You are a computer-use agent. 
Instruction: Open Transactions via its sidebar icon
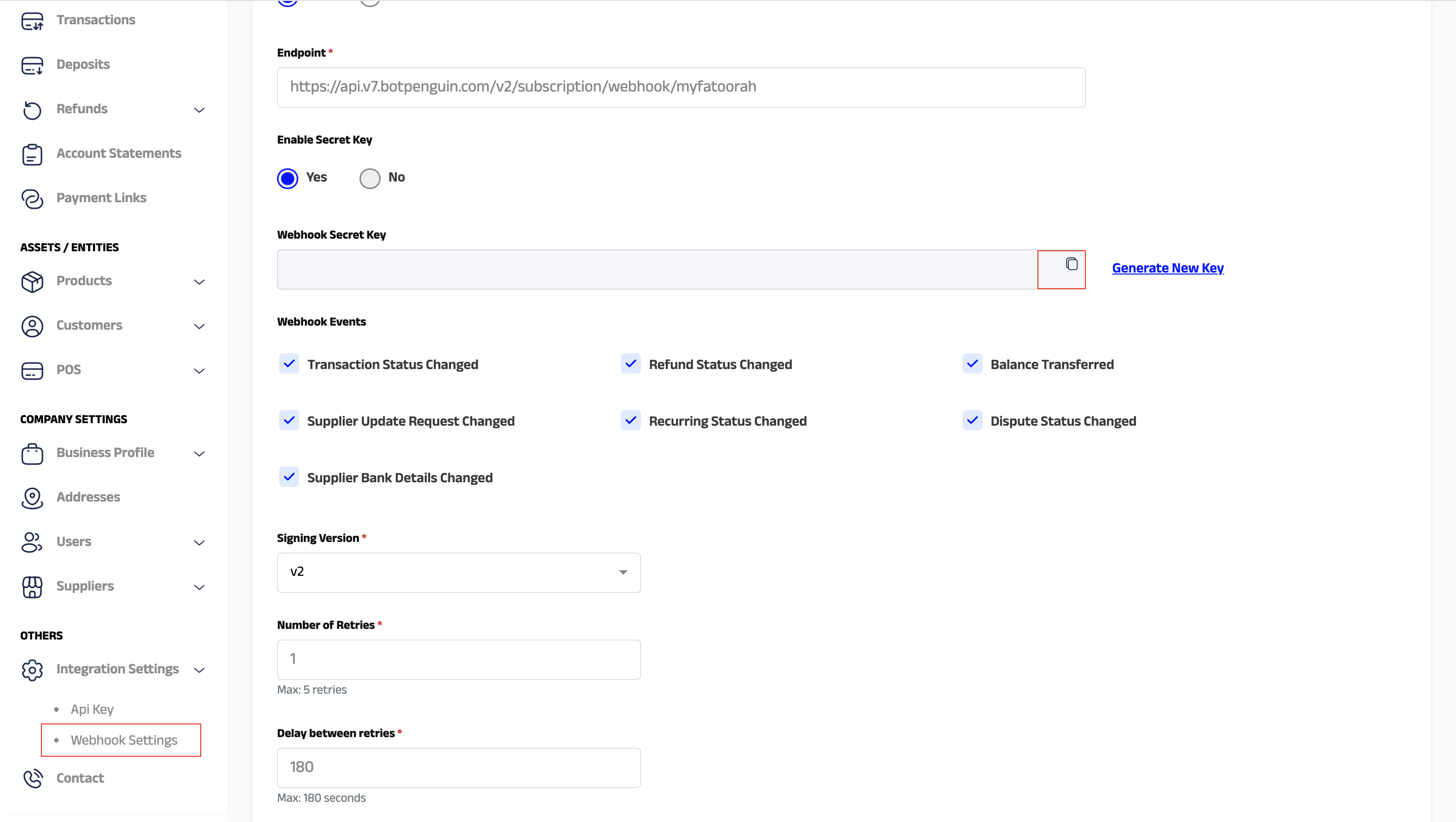[32, 20]
